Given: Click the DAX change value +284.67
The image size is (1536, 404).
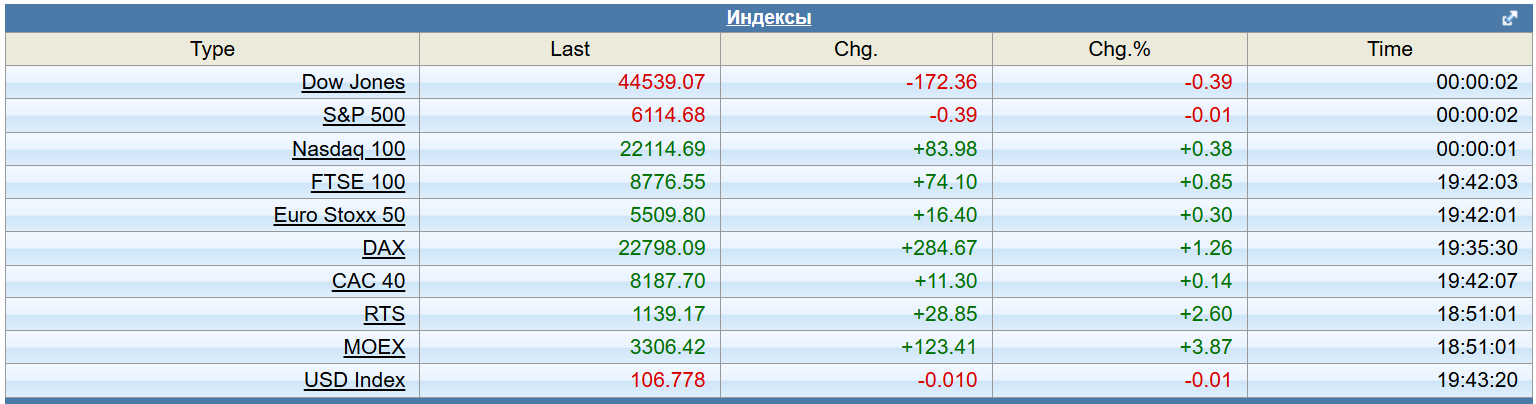Looking at the screenshot, I should tap(939, 248).
